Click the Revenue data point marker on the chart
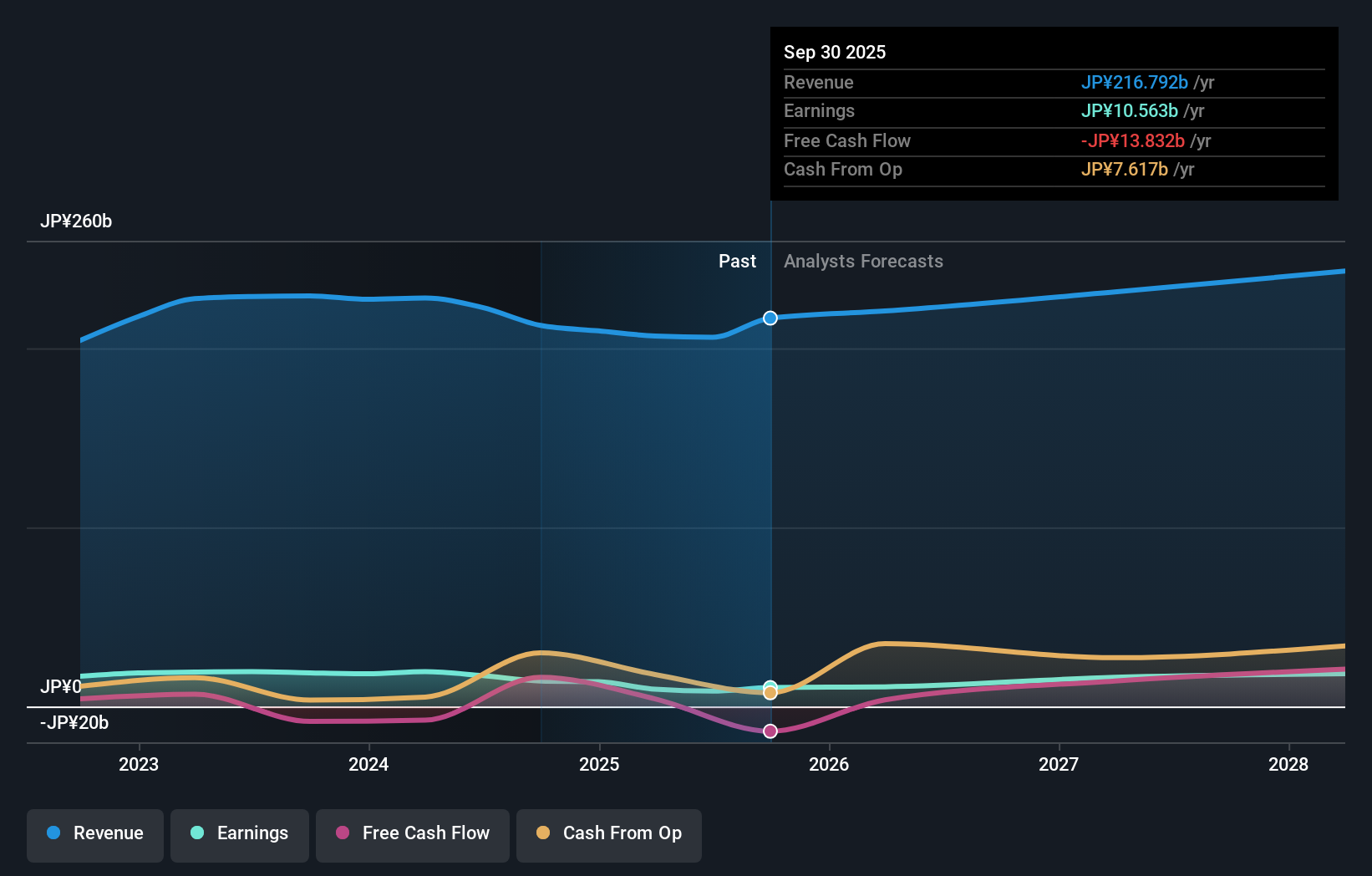 [770, 317]
